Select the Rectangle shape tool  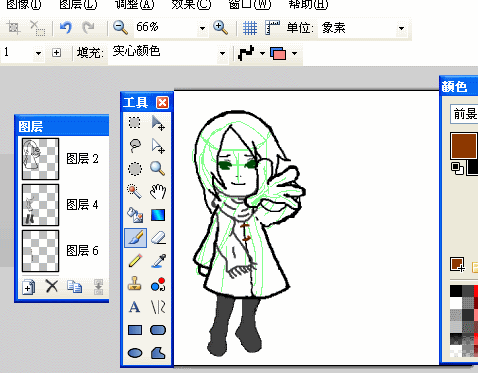[135, 330]
